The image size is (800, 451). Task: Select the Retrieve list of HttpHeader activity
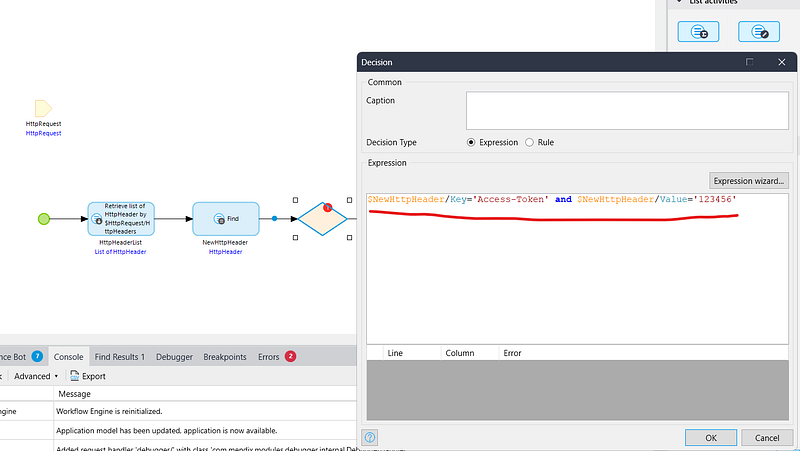(122, 218)
